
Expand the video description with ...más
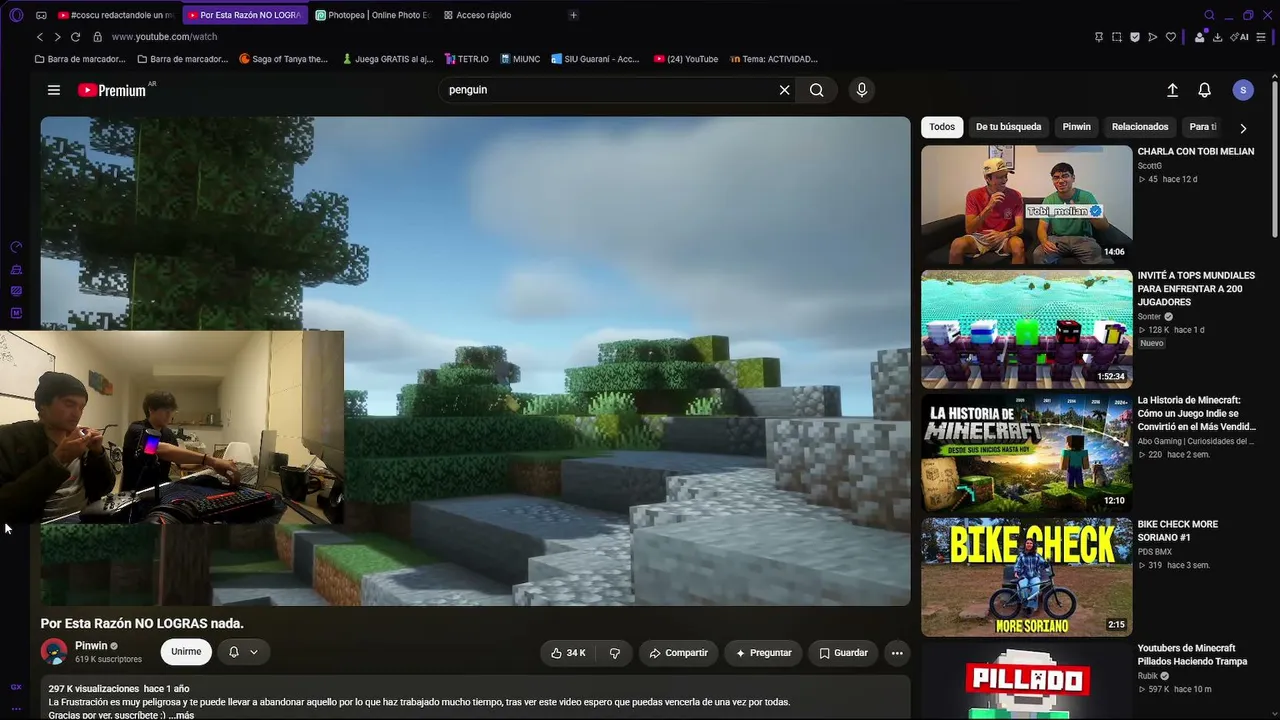tap(180, 715)
